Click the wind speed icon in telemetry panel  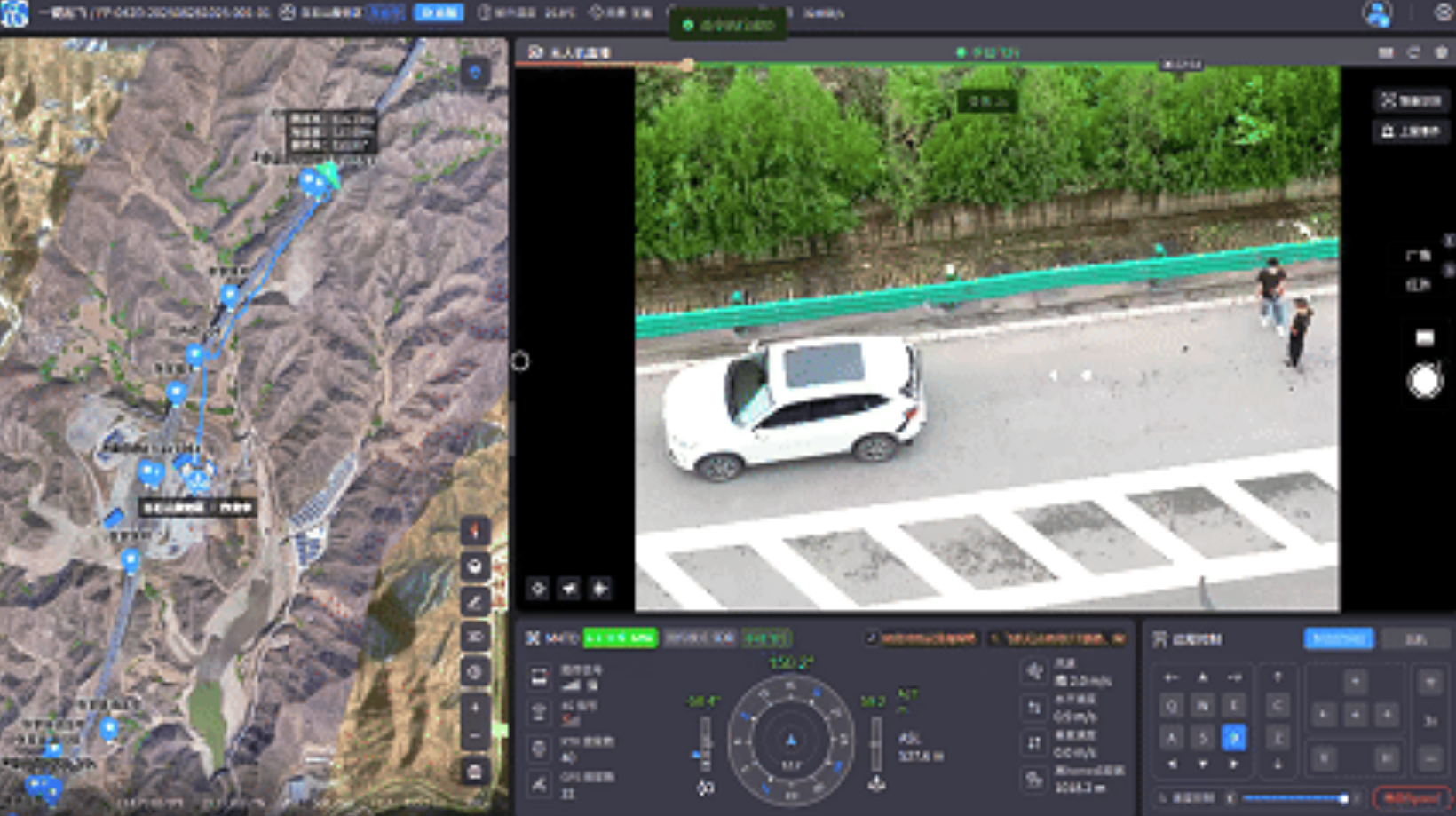pos(1034,672)
